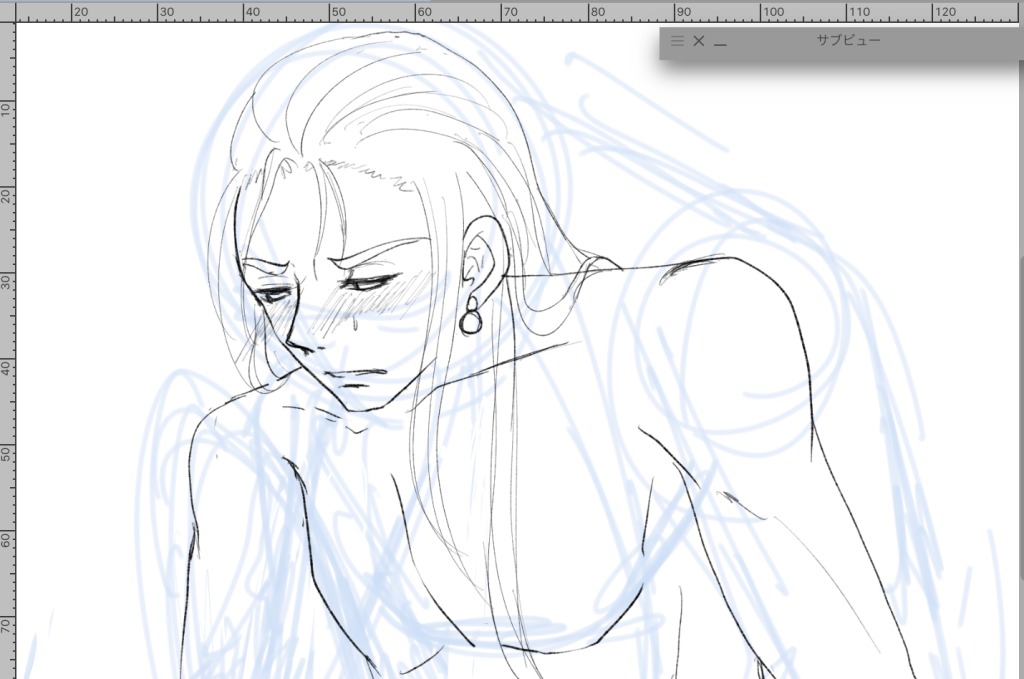Click the 120 mark on horizontal ruler
1024x679 pixels.
pyautogui.click(x=941, y=12)
